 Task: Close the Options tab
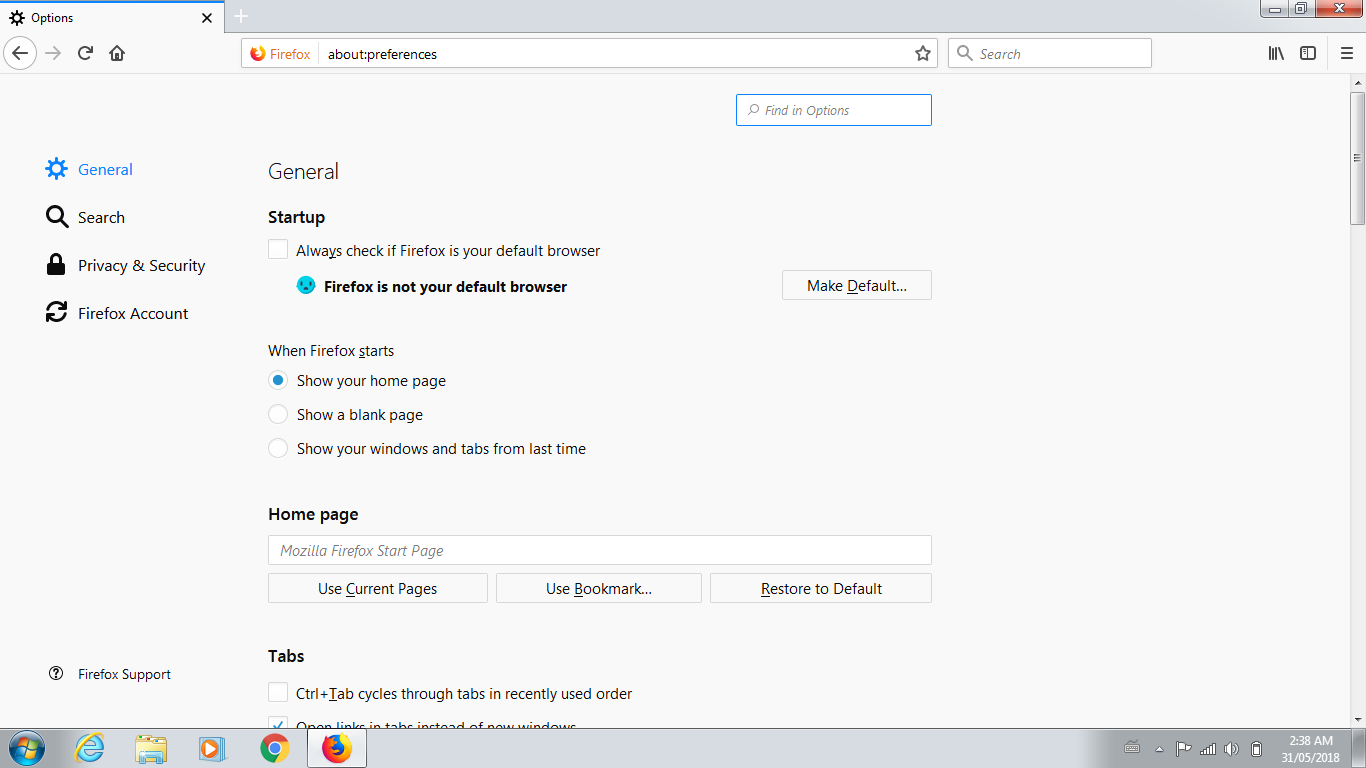click(x=207, y=18)
